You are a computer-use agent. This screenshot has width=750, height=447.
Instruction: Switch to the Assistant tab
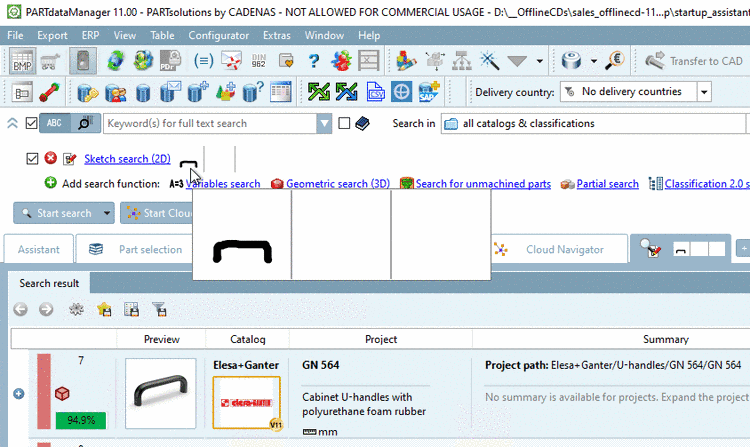click(39, 249)
